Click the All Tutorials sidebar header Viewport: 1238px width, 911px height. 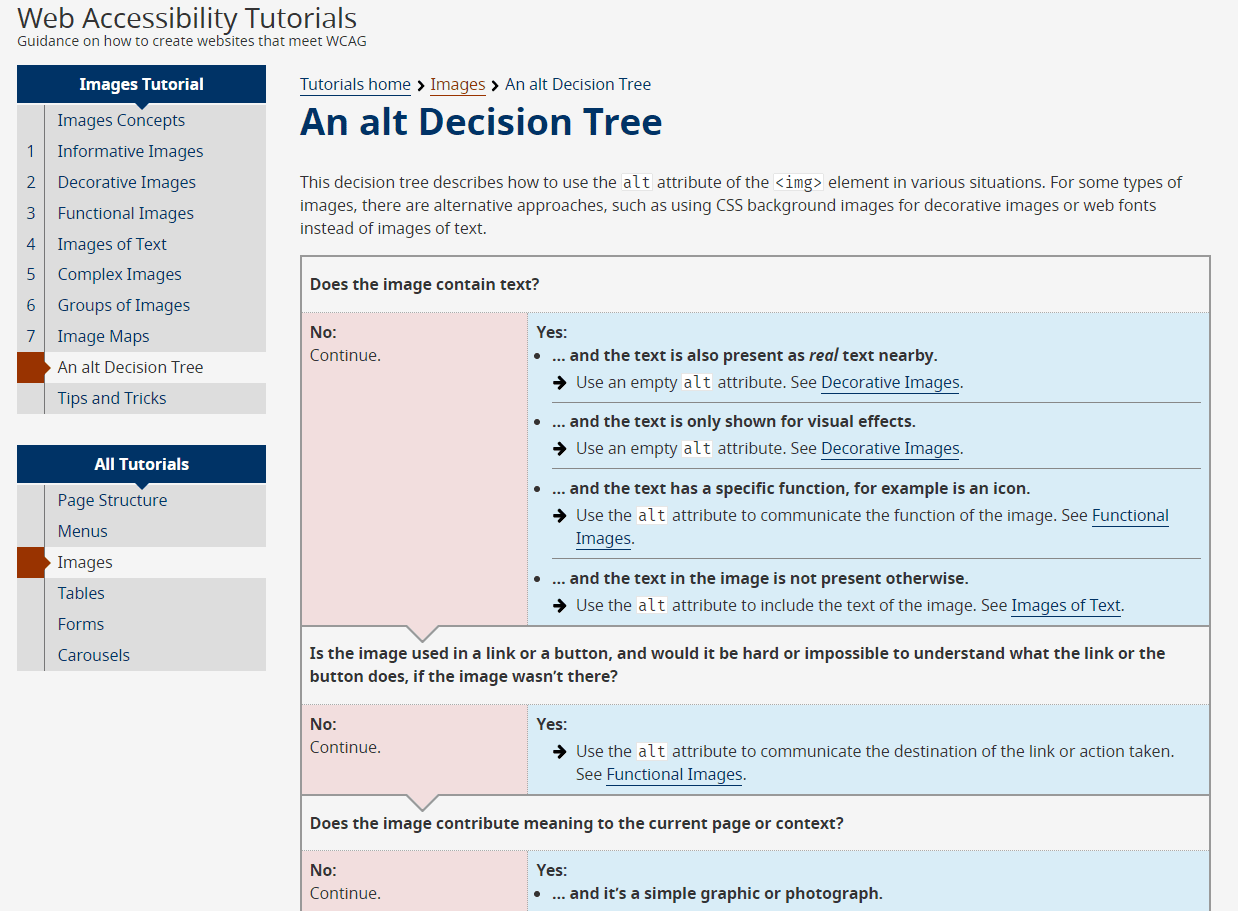pyautogui.click(x=141, y=464)
